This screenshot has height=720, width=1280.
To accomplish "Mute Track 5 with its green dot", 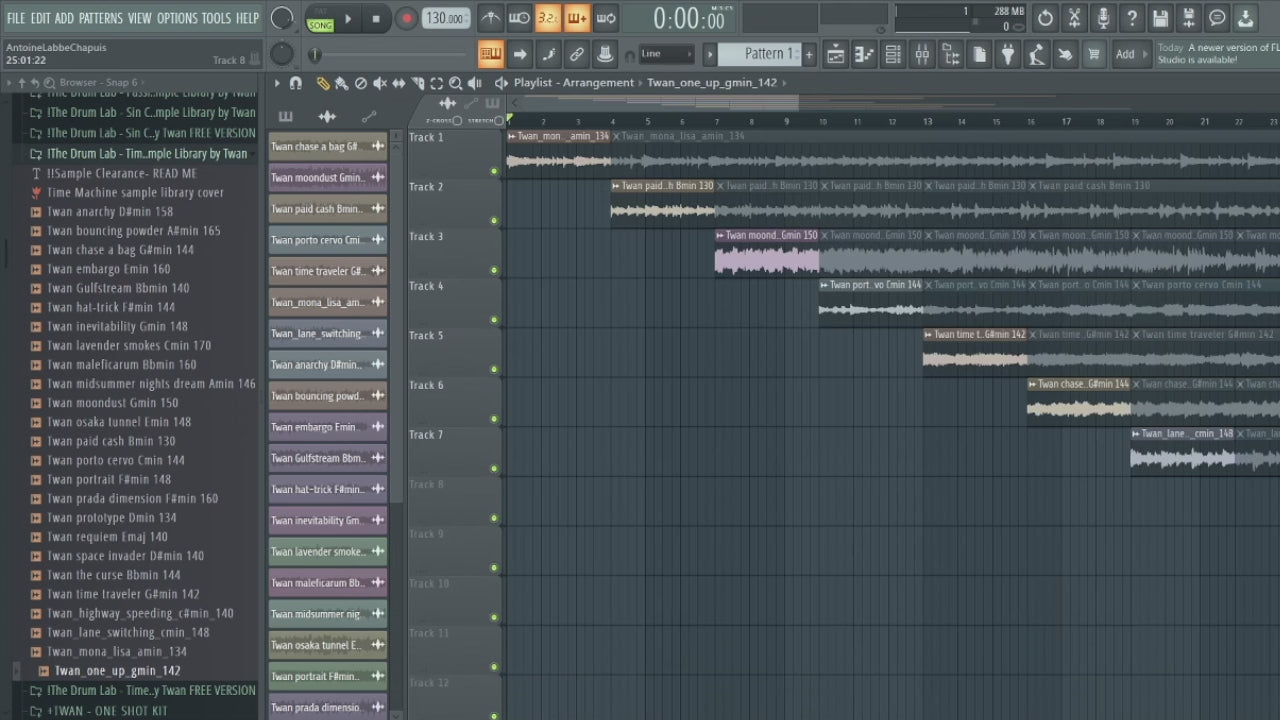I will click(x=494, y=369).
